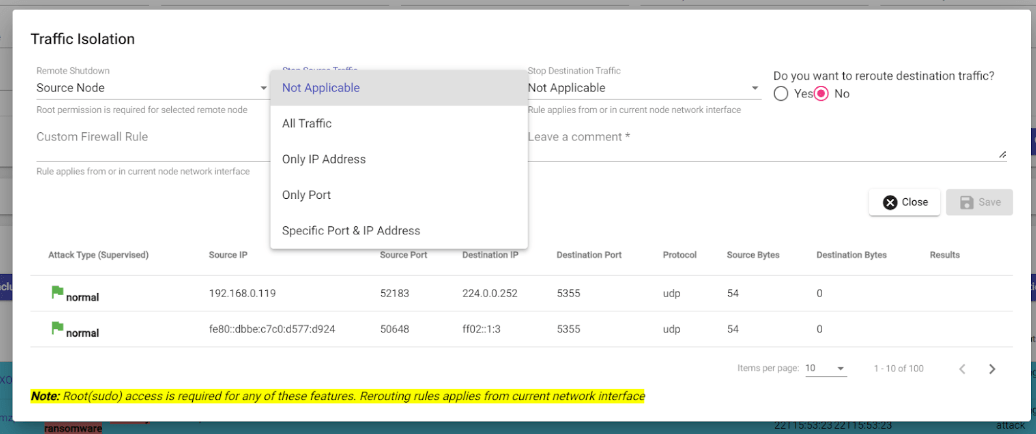This screenshot has height=434, width=1036.
Task: Select No for rerouting destination traffic
Action: click(821, 94)
